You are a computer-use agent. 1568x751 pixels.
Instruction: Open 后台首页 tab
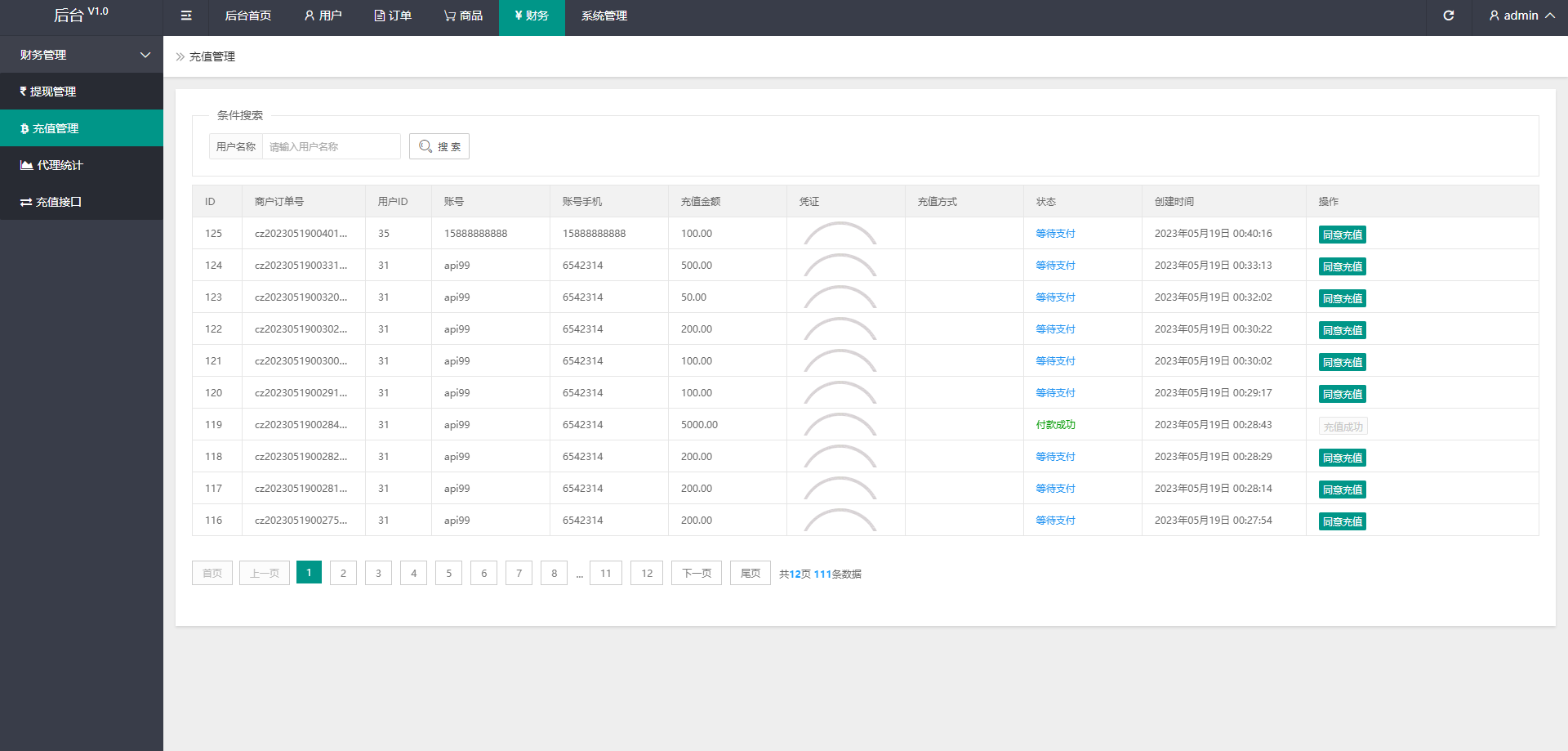coord(247,16)
